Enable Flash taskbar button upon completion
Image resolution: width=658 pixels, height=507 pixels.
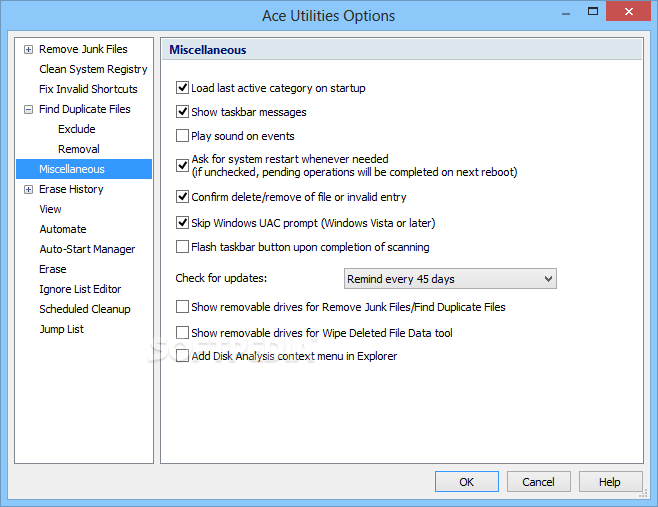pos(182,246)
